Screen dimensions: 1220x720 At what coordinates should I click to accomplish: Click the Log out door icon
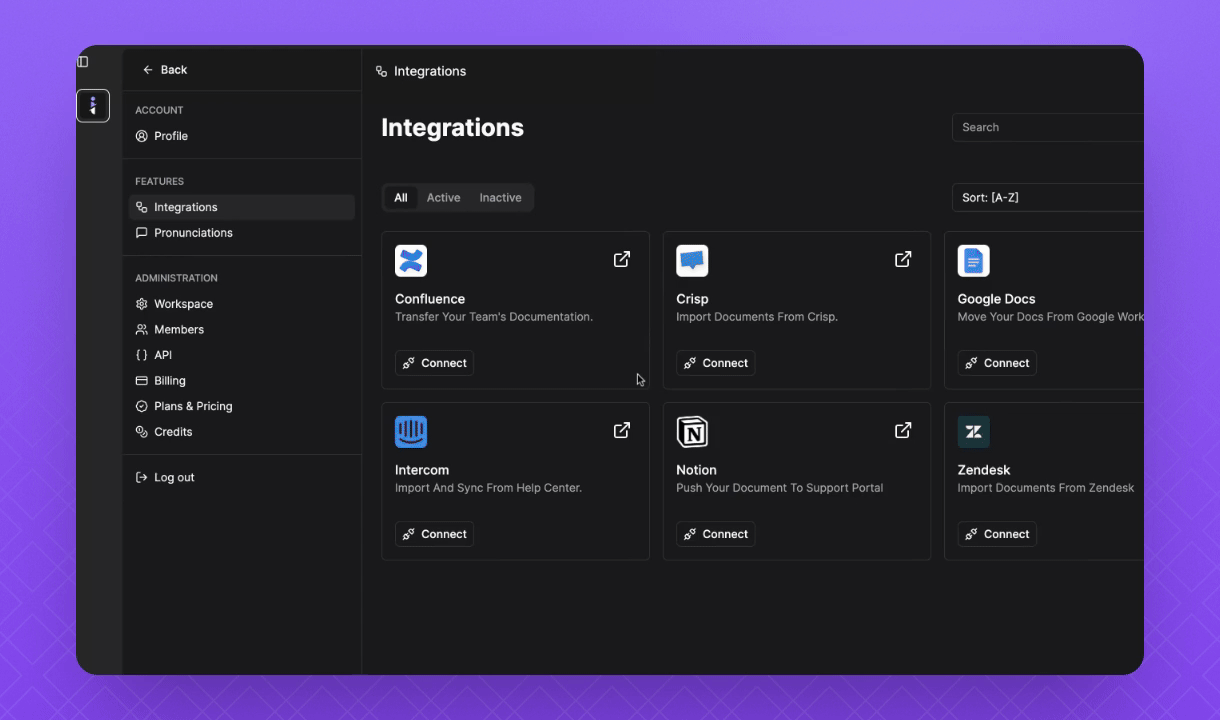pyautogui.click(x=142, y=478)
